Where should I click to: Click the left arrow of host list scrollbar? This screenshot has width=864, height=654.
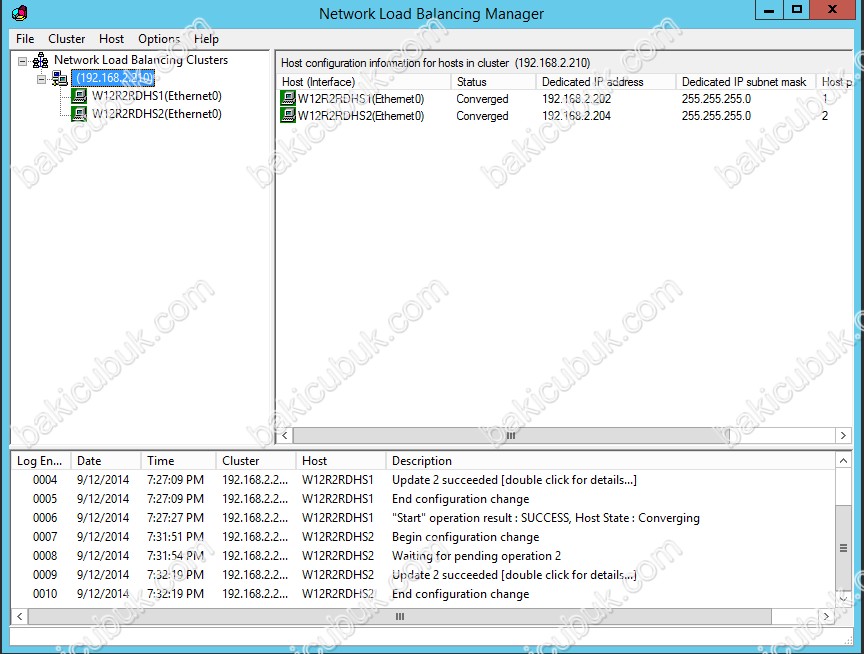click(284, 435)
